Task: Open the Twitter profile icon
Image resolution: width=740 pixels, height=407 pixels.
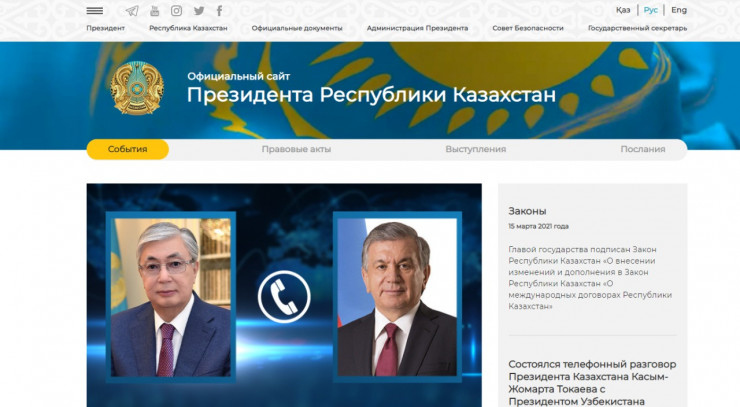Action: (199, 10)
